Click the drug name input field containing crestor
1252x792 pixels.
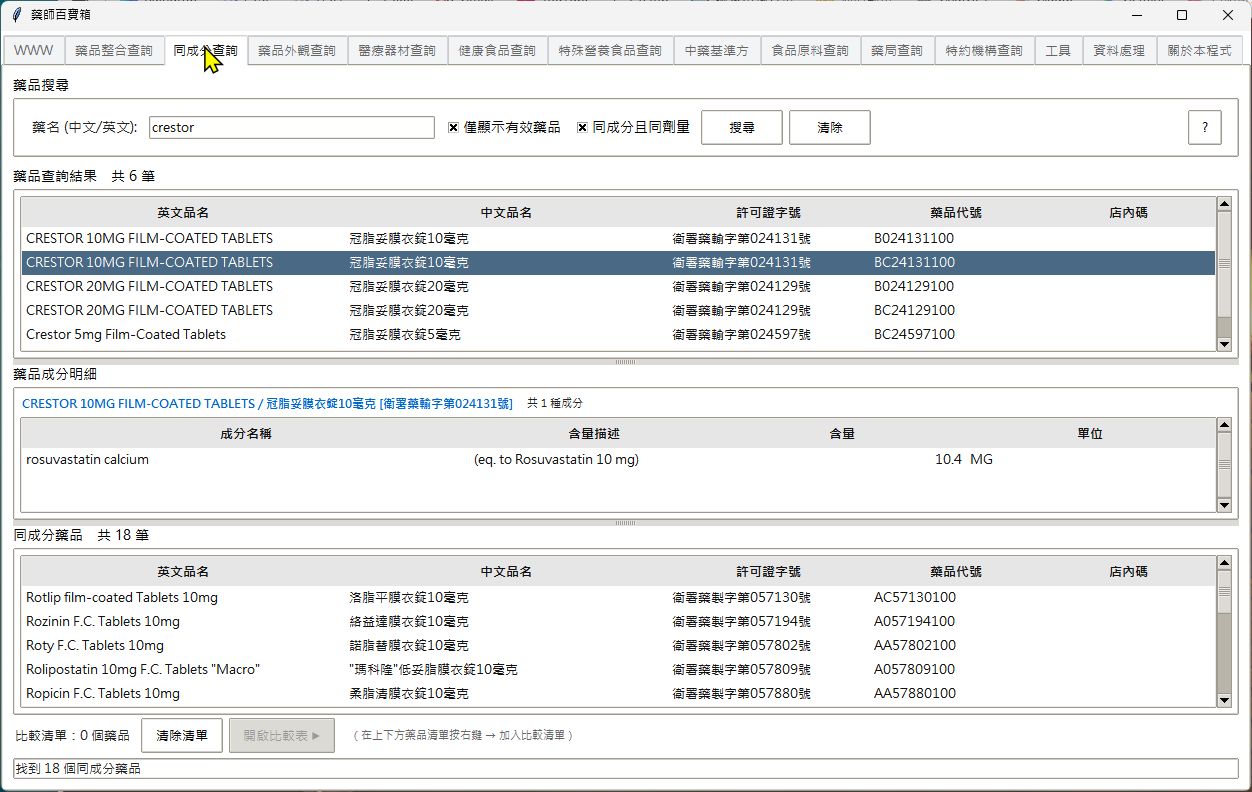(291, 128)
